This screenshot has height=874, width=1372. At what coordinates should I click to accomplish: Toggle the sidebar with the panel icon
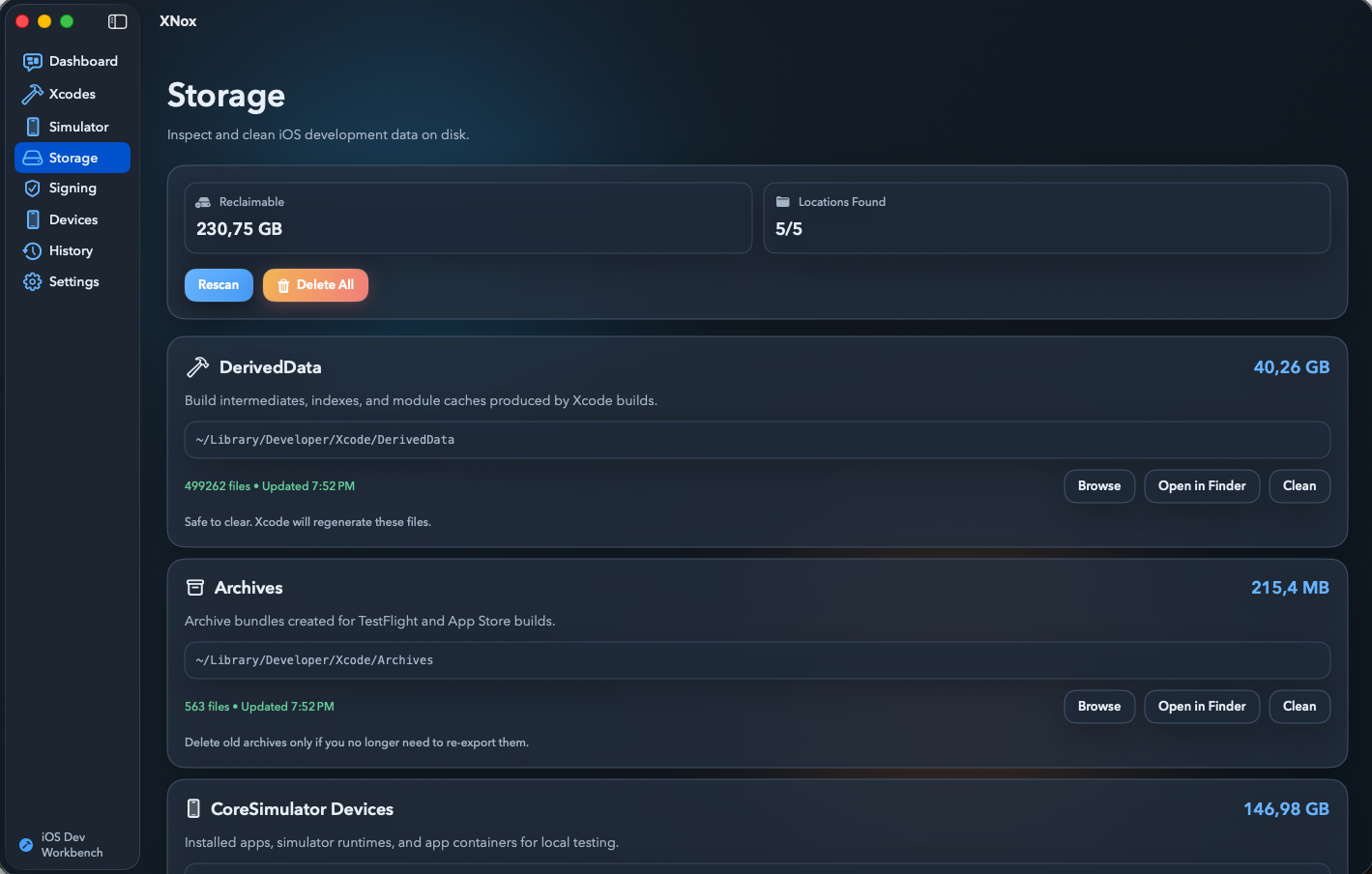(x=117, y=20)
